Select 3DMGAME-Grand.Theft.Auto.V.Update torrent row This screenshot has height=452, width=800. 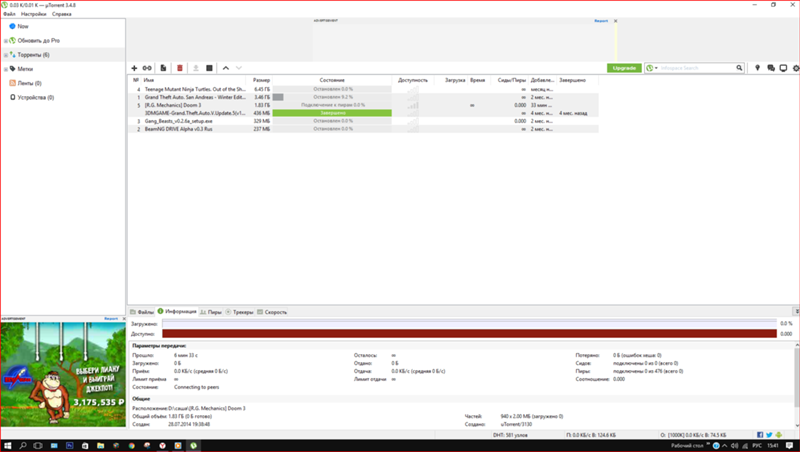coord(363,113)
